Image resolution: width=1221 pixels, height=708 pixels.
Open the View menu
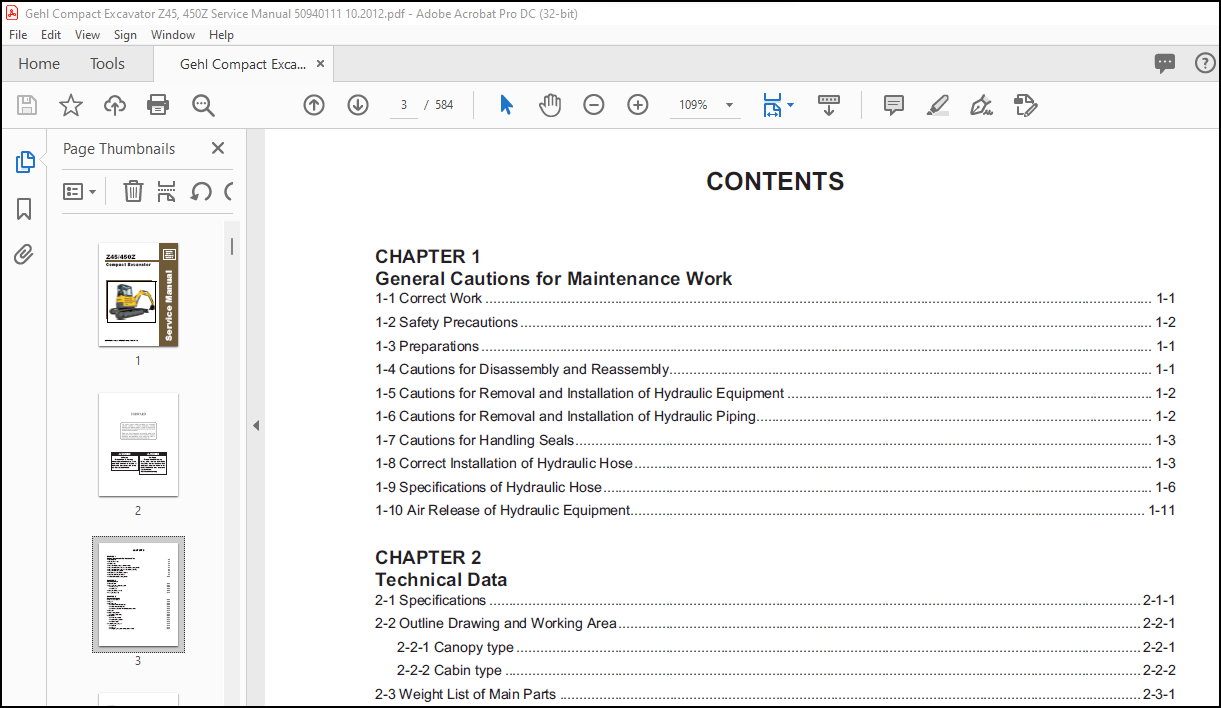click(88, 34)
